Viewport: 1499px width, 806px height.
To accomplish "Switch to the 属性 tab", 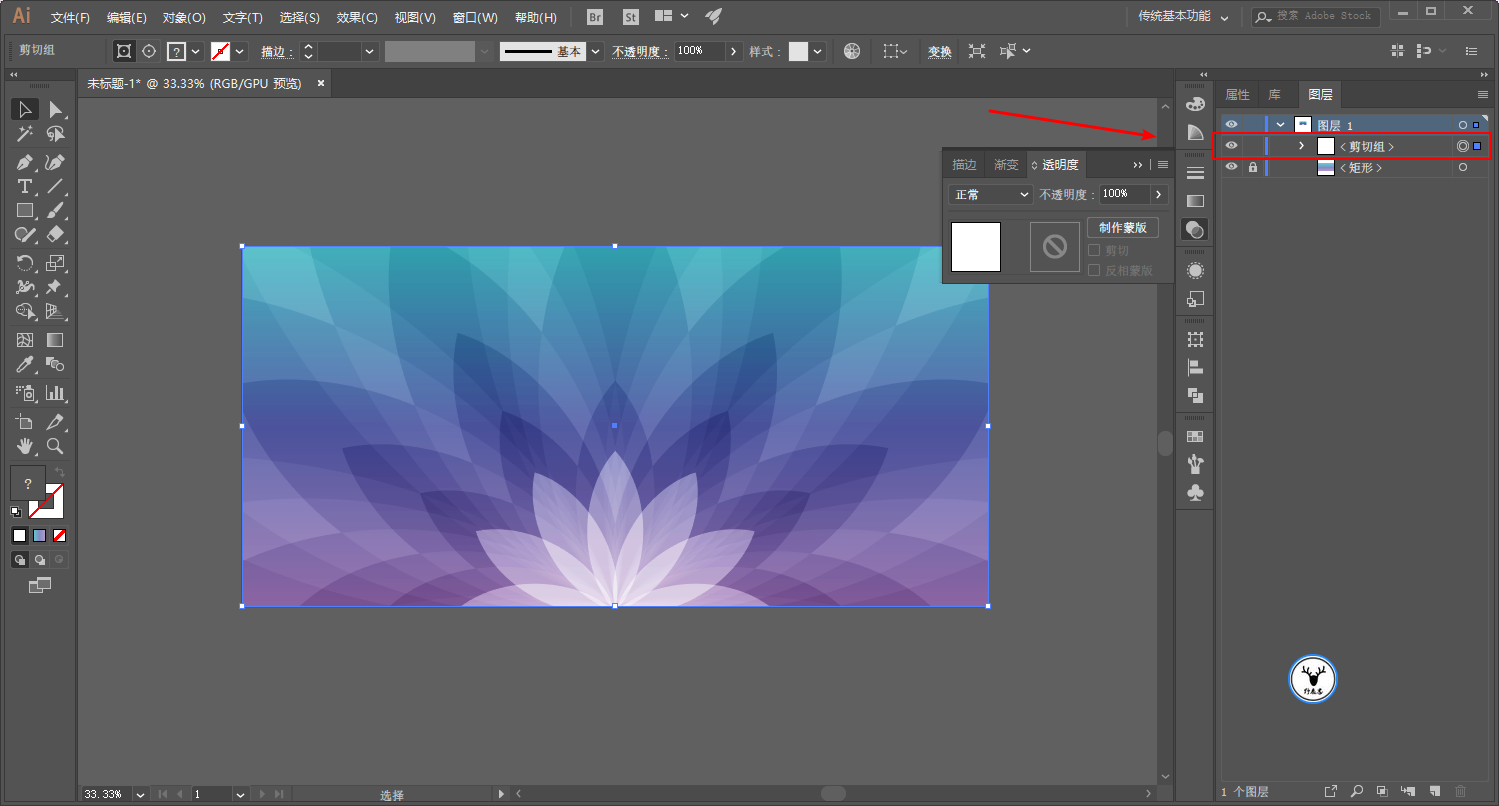I will click(x=1237, y=95).
